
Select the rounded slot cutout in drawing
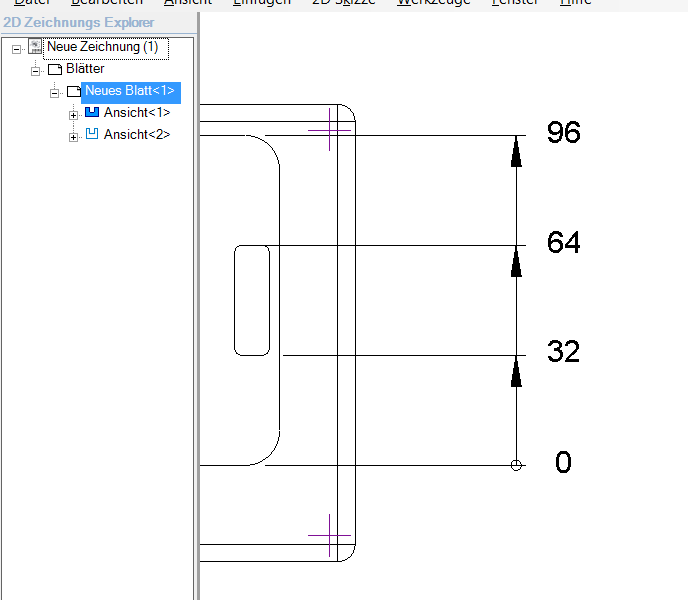pyautogui.click(x=252, y=301)
